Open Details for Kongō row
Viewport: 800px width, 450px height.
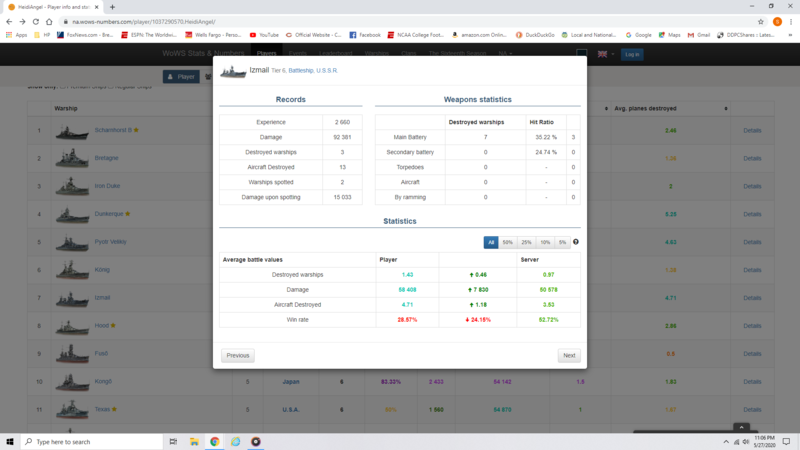click(x=752, y=382)
